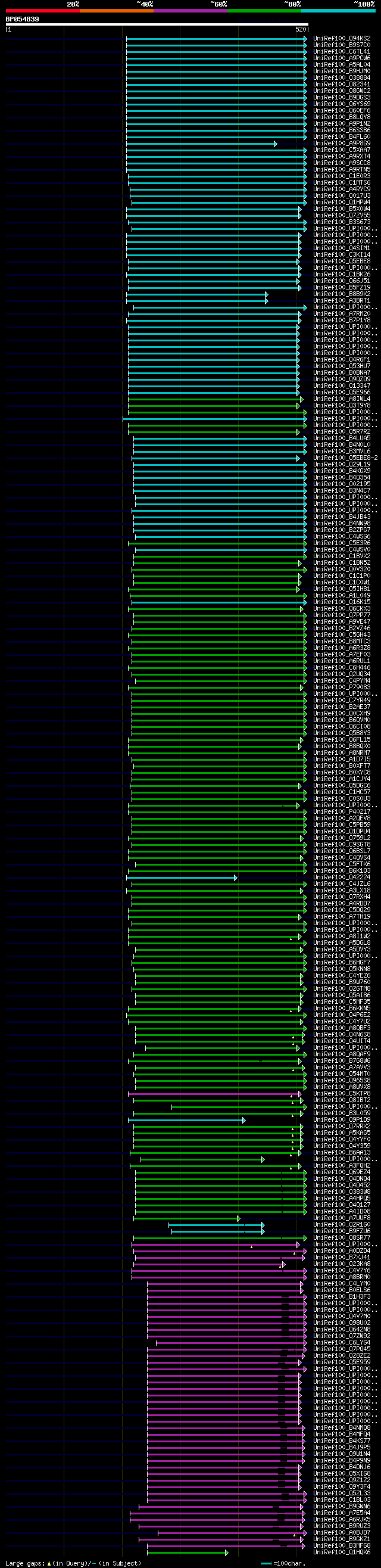The height and width of the screenshot is (1568, 381).
Task: Select hit label UniRef100_A8I1W2
Action: point(342,936)
